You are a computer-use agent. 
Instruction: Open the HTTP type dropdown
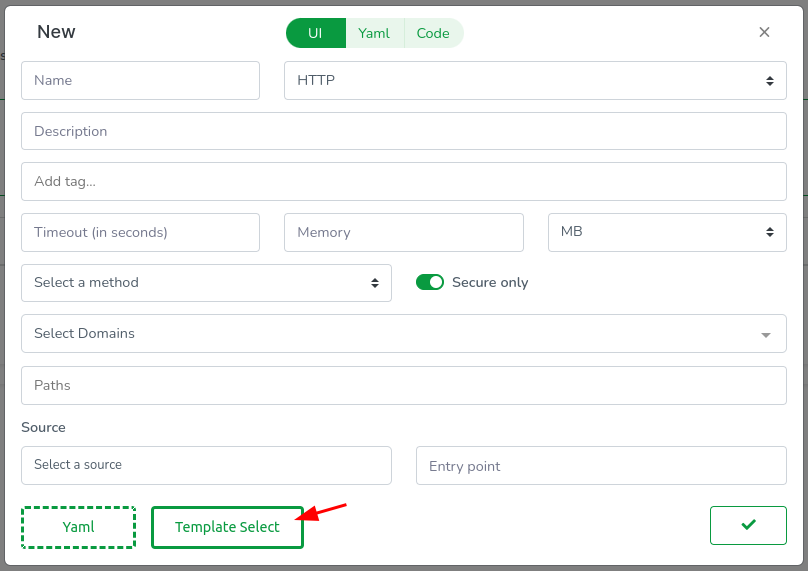tap(535, 80)
